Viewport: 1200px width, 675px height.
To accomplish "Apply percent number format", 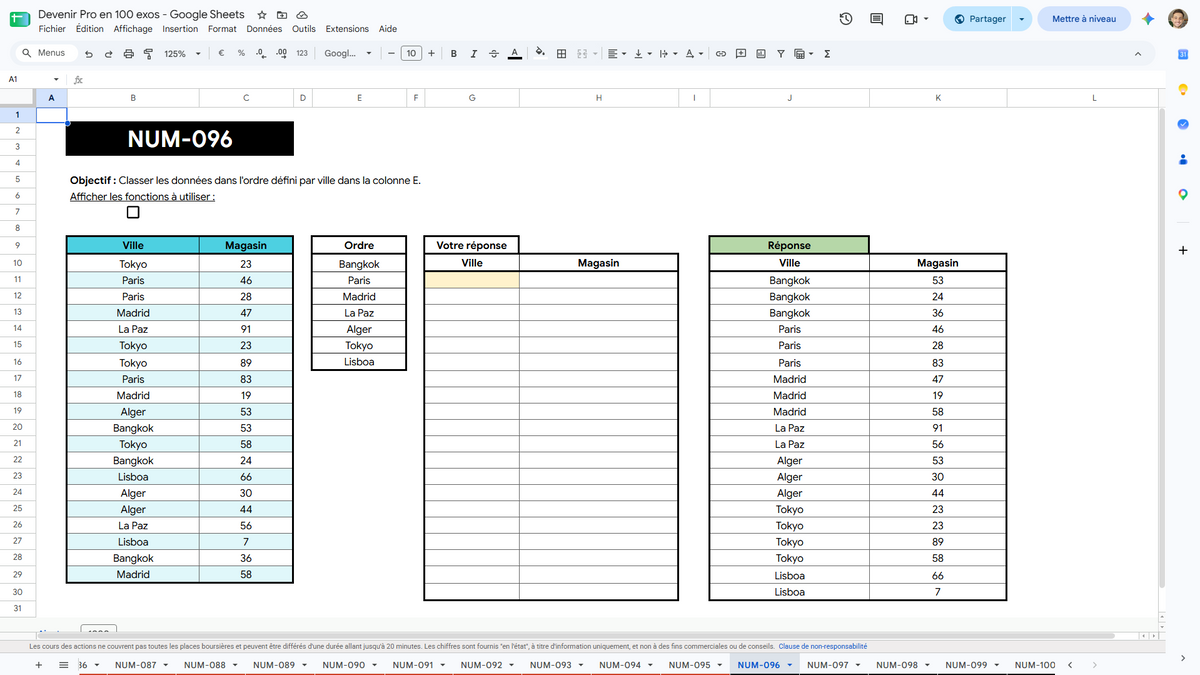I will [x=241, y=54].
